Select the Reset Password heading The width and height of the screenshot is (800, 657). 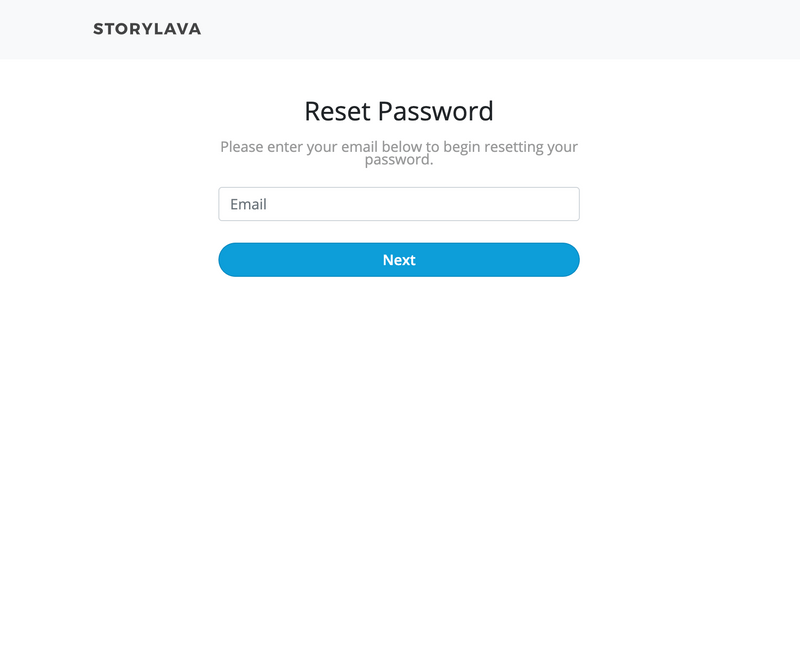pos(399,111)
